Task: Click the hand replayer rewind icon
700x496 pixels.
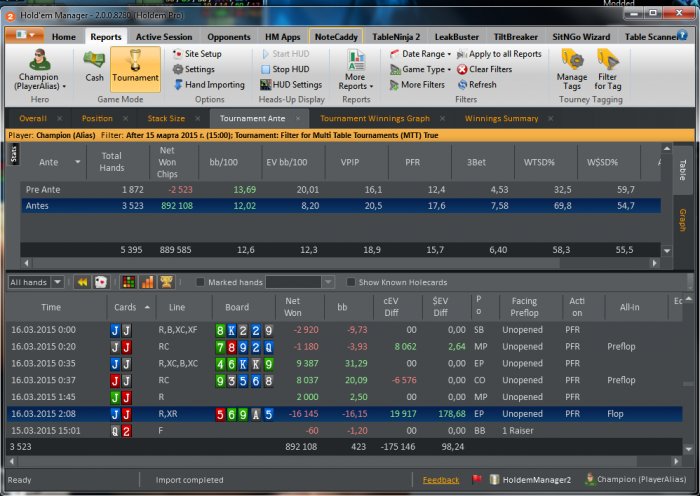Action: [82, 282]
